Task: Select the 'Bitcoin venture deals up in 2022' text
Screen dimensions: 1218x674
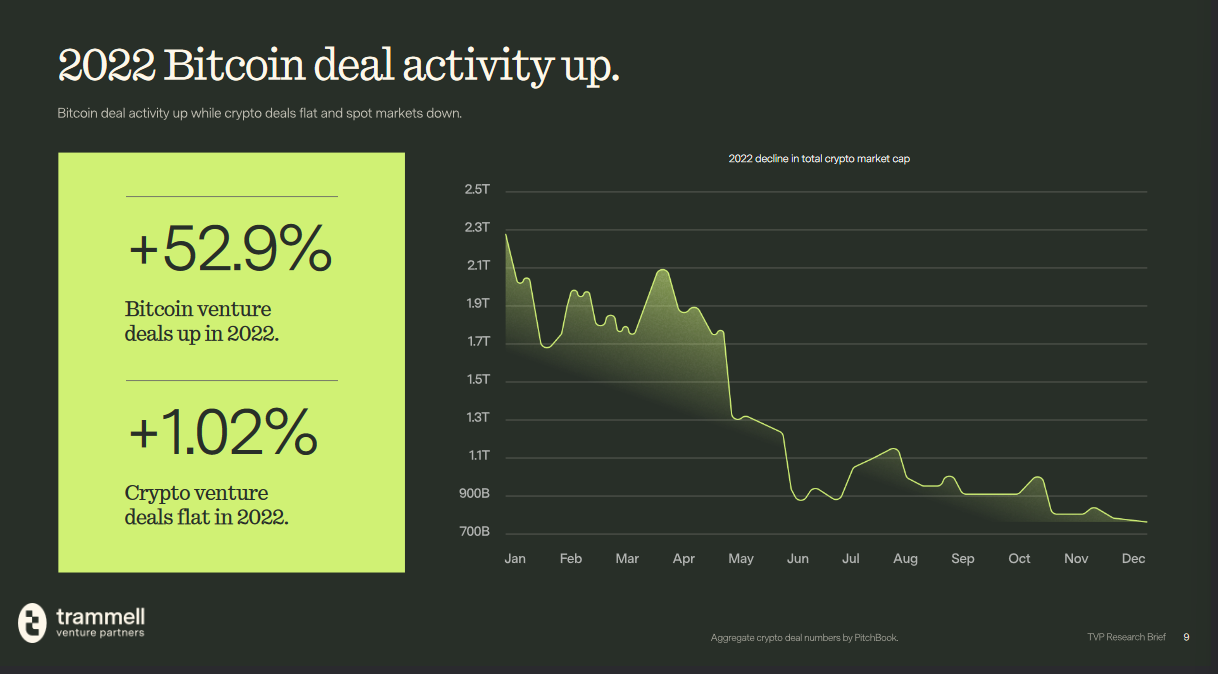Action: click(201, 321)
